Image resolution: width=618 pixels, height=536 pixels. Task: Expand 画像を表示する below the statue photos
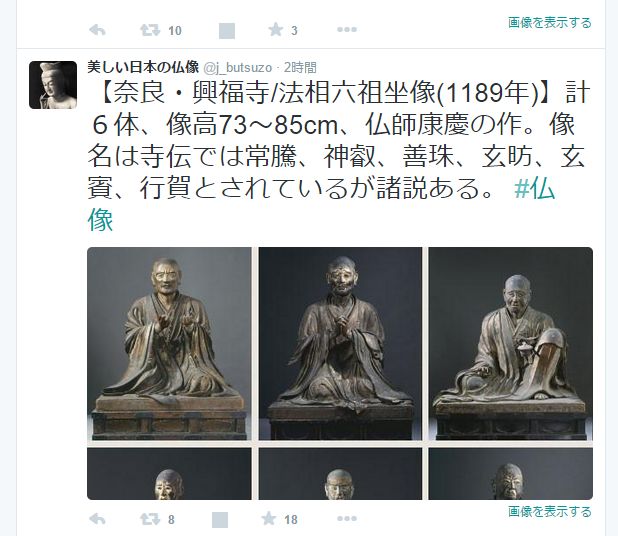pyautogui.click(x=550, y=512)
